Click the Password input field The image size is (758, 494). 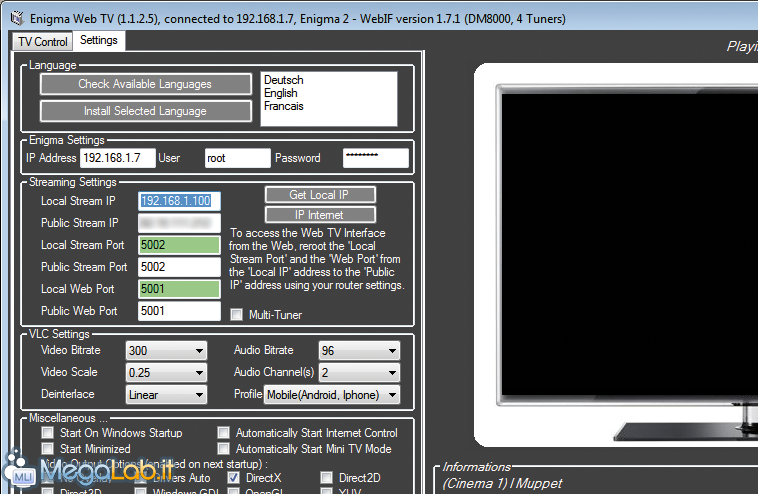376,158
